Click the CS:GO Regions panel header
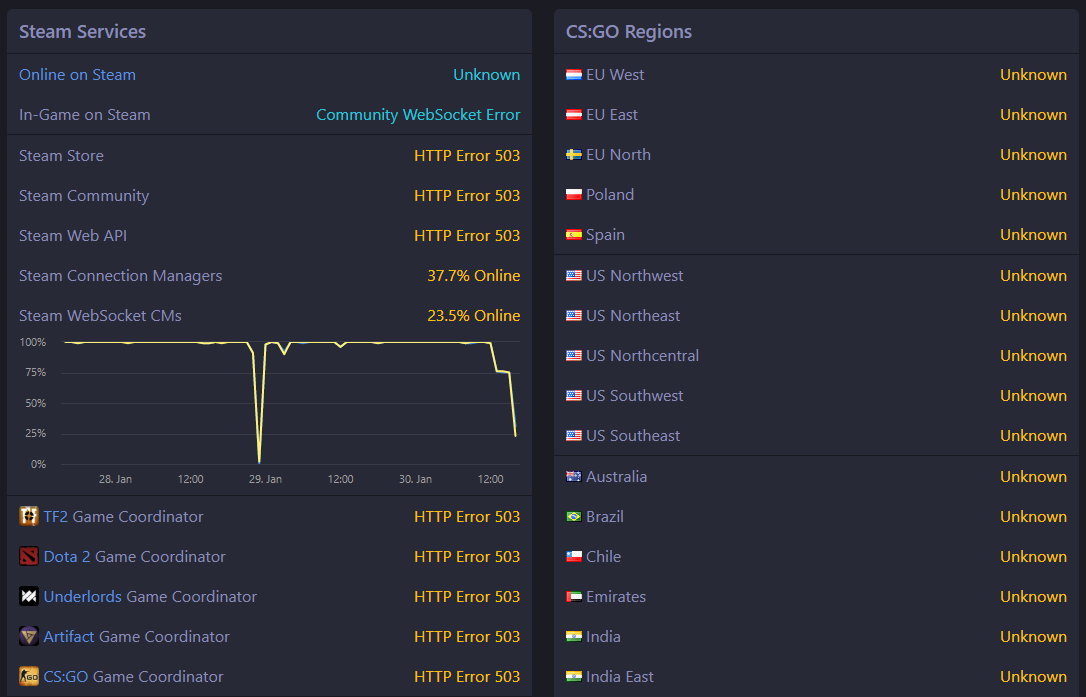This screenshot has width=1086, height=697. click(x=629, y=31)
